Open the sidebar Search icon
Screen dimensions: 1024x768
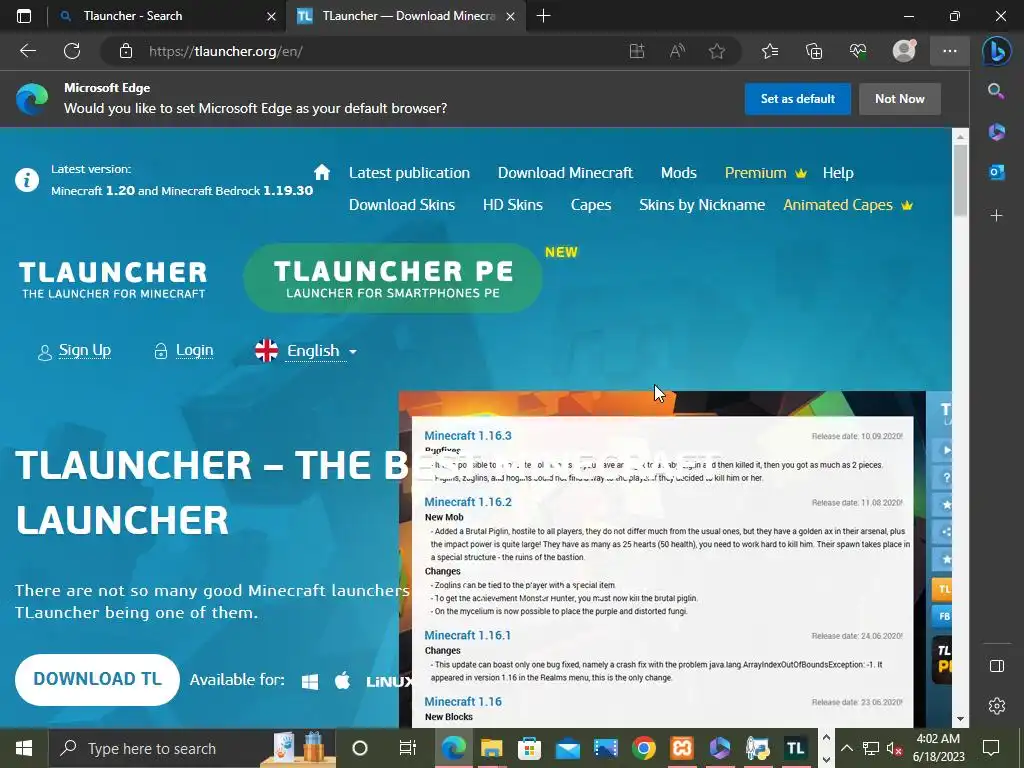point(997,91)
